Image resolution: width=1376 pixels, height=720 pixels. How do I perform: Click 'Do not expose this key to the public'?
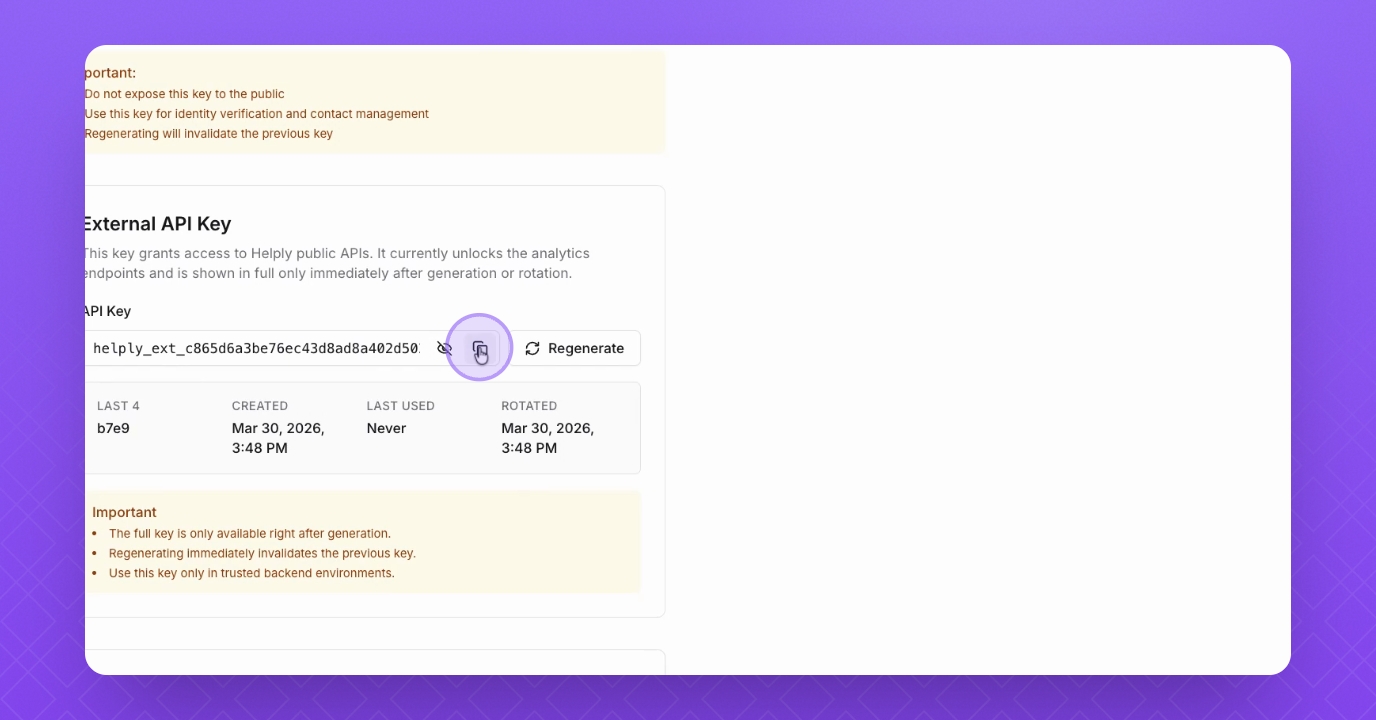(x=185, y=94)
